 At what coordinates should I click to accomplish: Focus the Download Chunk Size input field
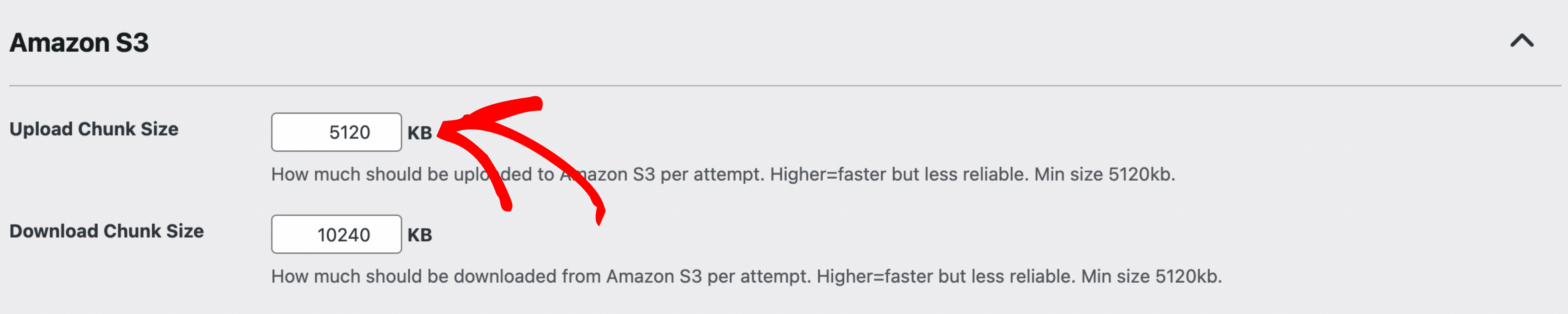336,234
